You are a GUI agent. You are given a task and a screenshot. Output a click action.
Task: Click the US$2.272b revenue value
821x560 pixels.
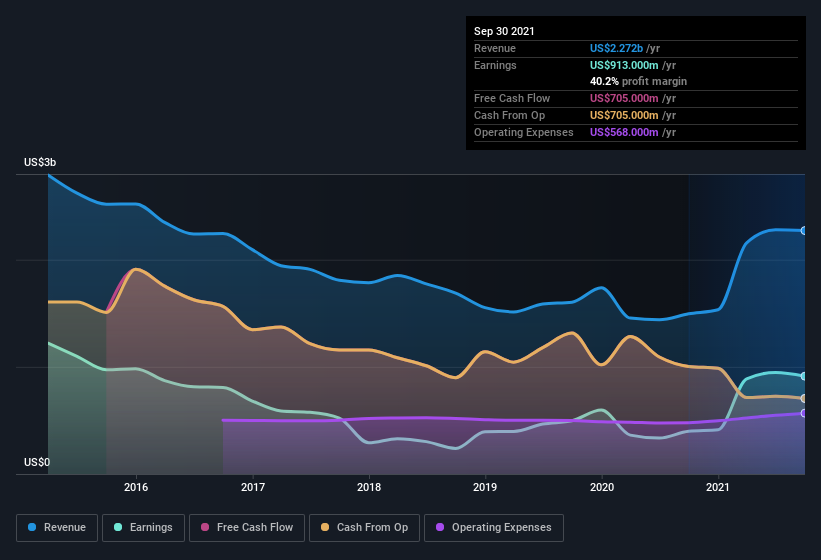click(x=616, y=48)
